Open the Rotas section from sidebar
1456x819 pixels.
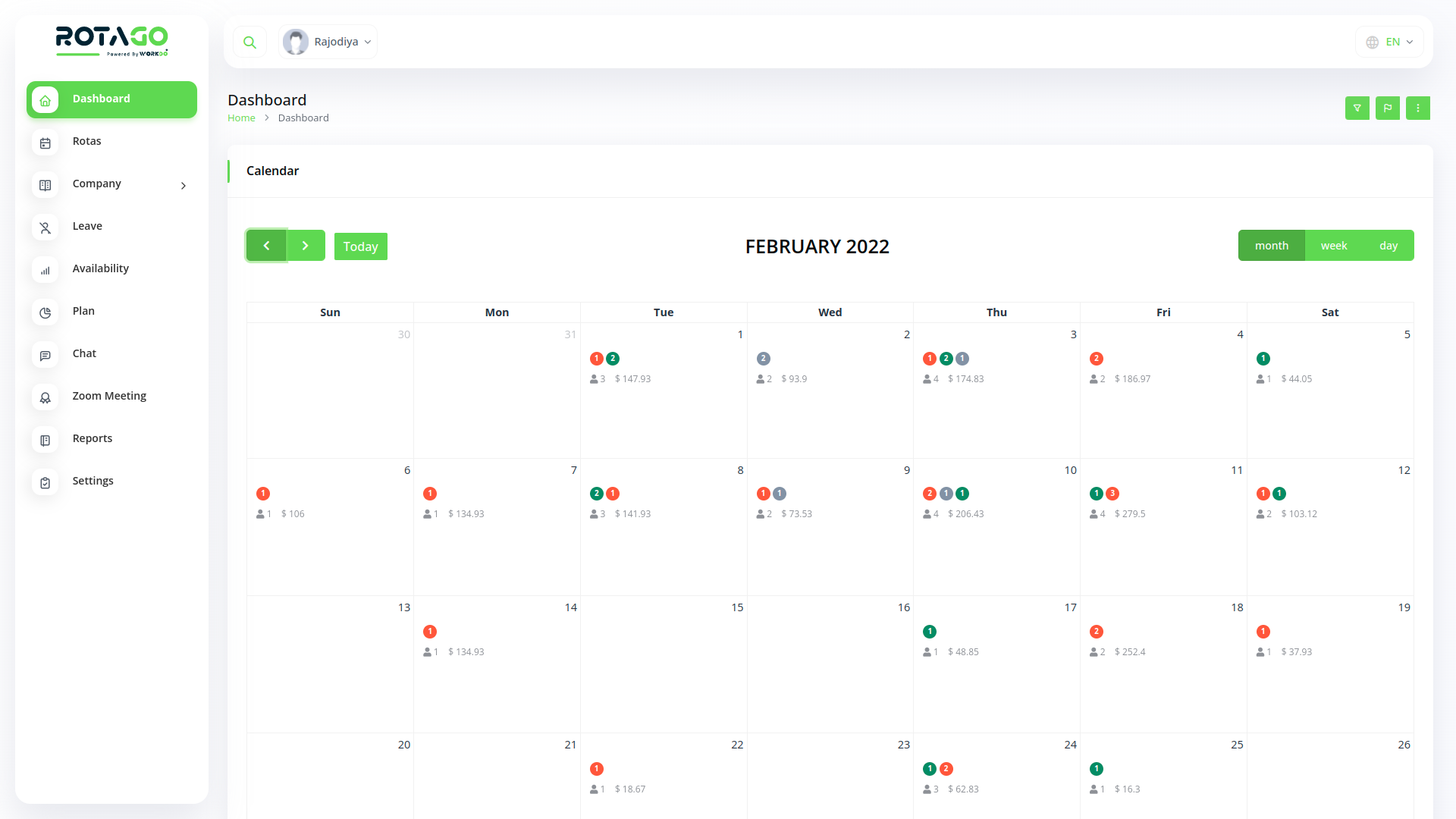[86, 141]
